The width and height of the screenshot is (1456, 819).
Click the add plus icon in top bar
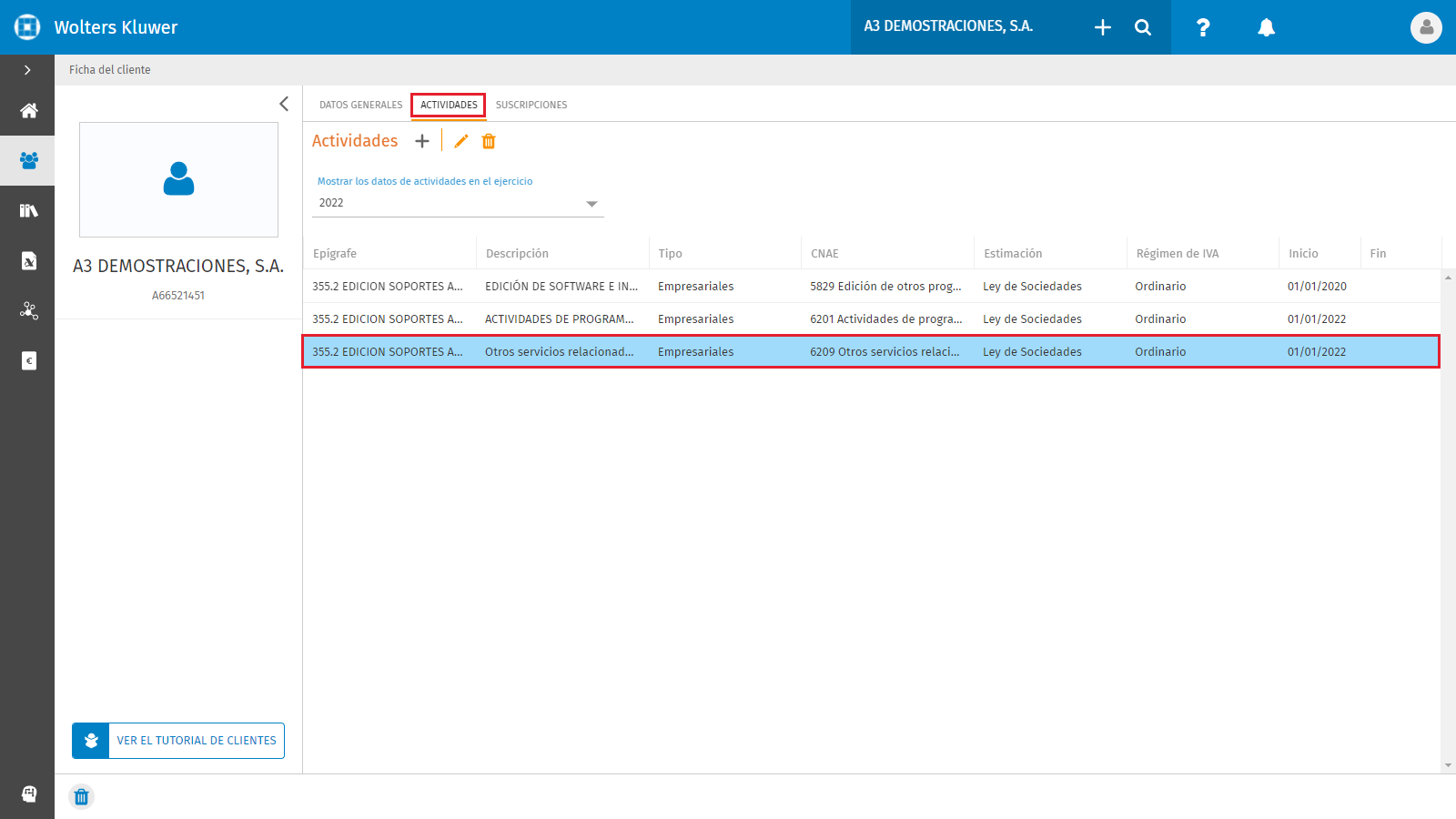pos(1103,27)
